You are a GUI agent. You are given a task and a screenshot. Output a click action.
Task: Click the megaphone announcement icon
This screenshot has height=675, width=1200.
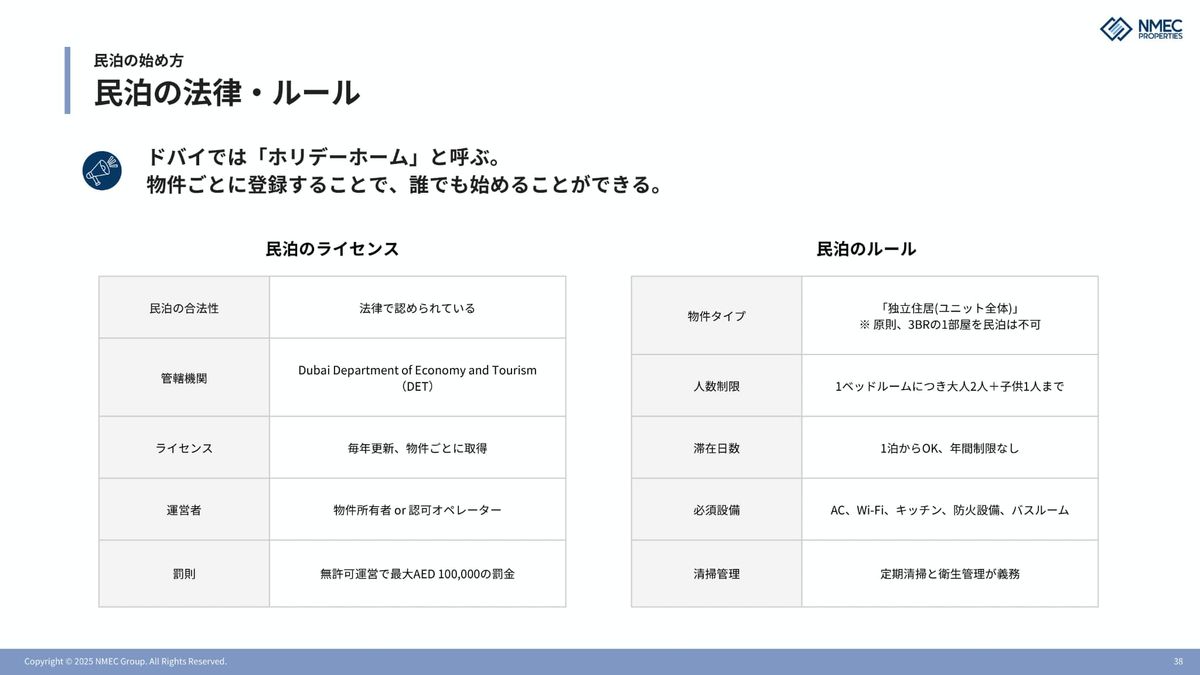click(102, 171)
